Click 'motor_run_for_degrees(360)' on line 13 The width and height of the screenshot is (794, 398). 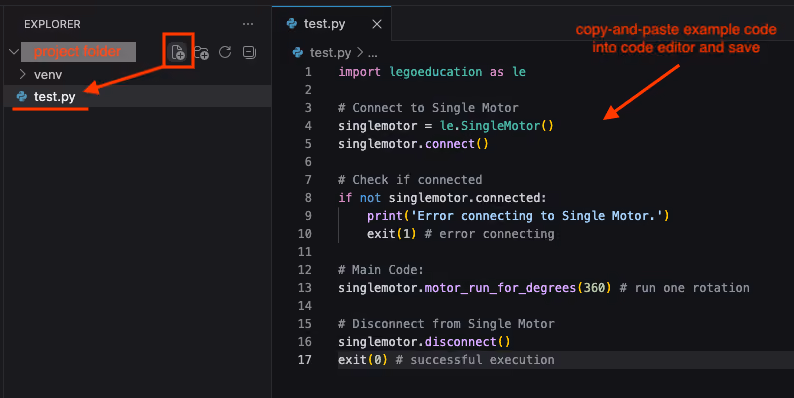(x=518, y=288)
